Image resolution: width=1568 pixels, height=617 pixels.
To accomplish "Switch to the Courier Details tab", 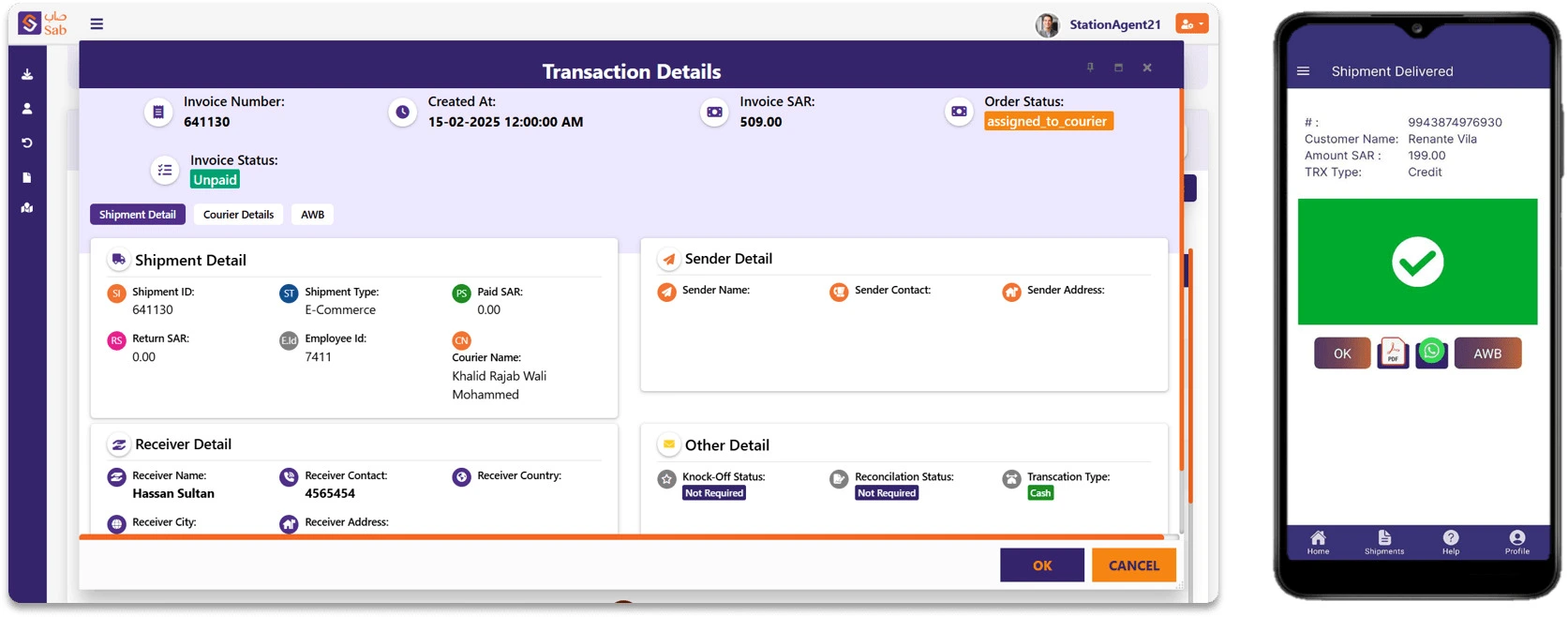I will pos(239,215).
